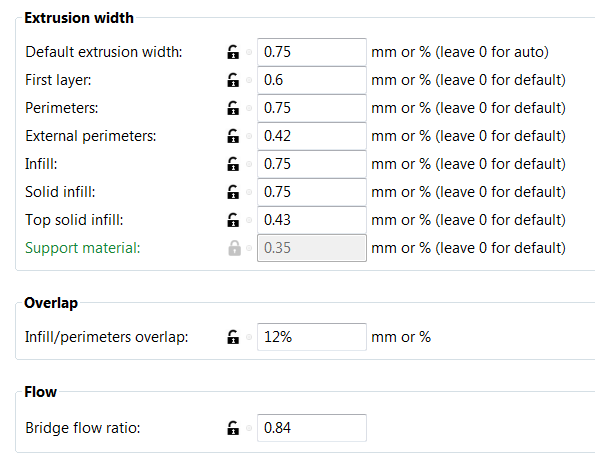Click reset dot in First layer row
This screenshot has width=595, height=462.
point(249,80)
